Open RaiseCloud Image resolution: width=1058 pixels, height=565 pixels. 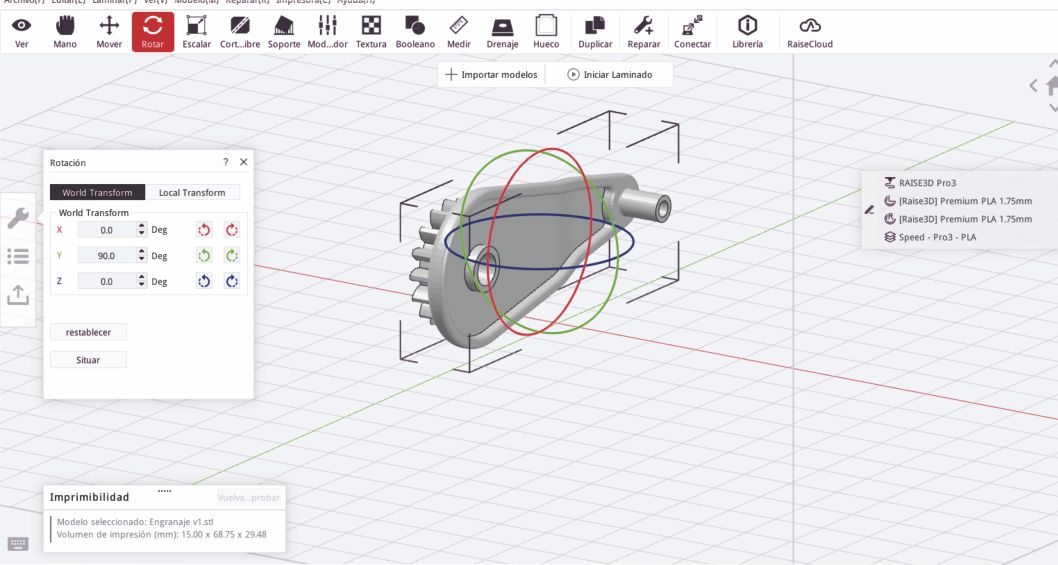click(810, 32)
